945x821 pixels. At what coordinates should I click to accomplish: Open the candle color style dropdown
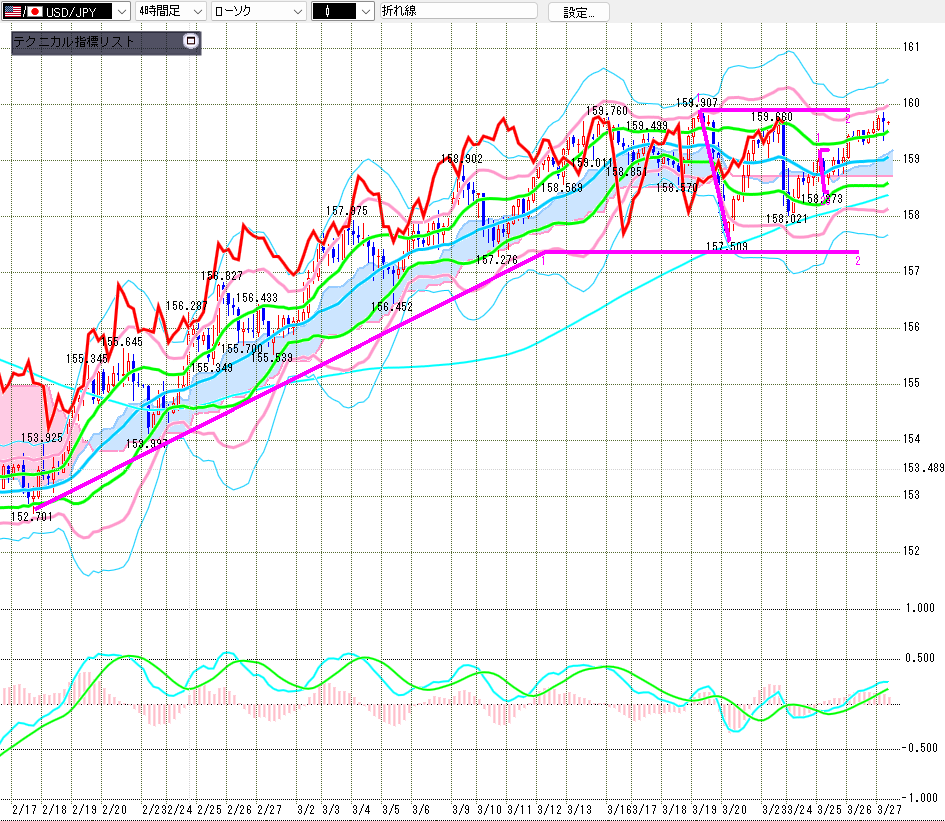click(x=365, y=12)
